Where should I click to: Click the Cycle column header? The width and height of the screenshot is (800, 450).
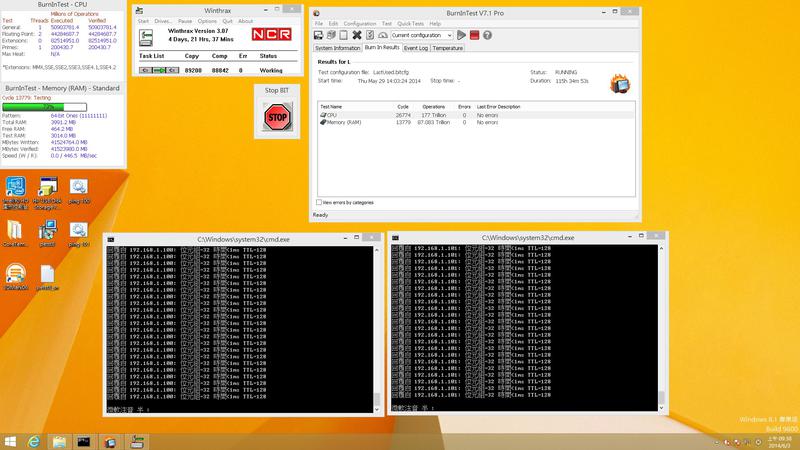pos(403,107)
